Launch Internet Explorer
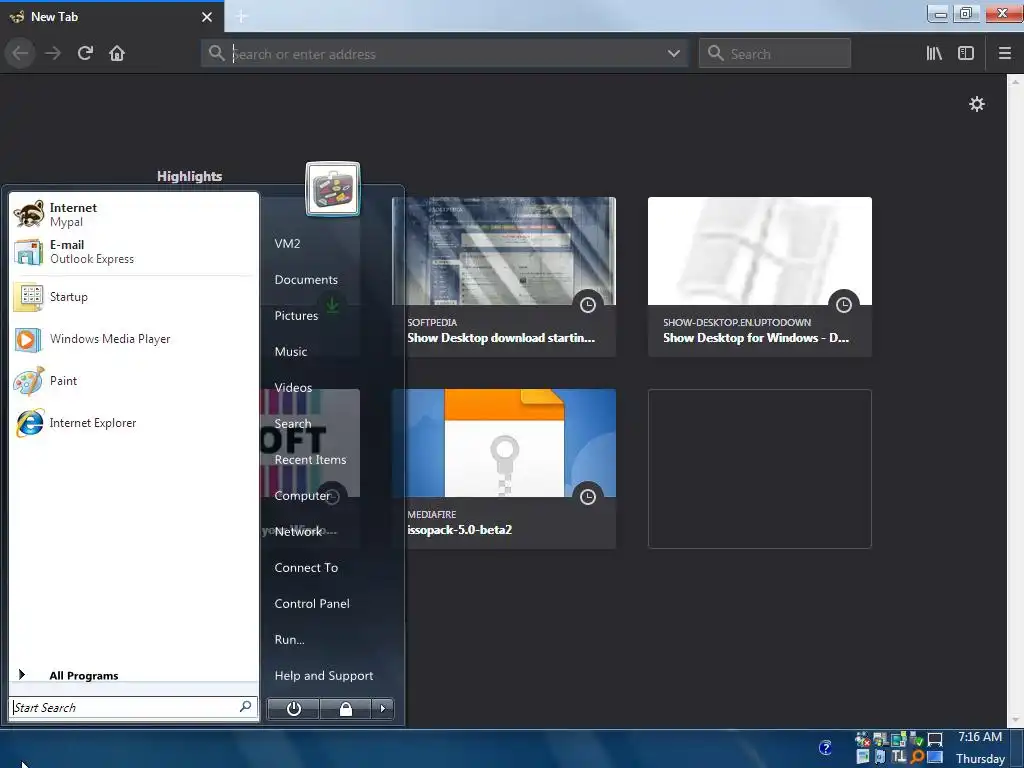 (x=133, y=423)
